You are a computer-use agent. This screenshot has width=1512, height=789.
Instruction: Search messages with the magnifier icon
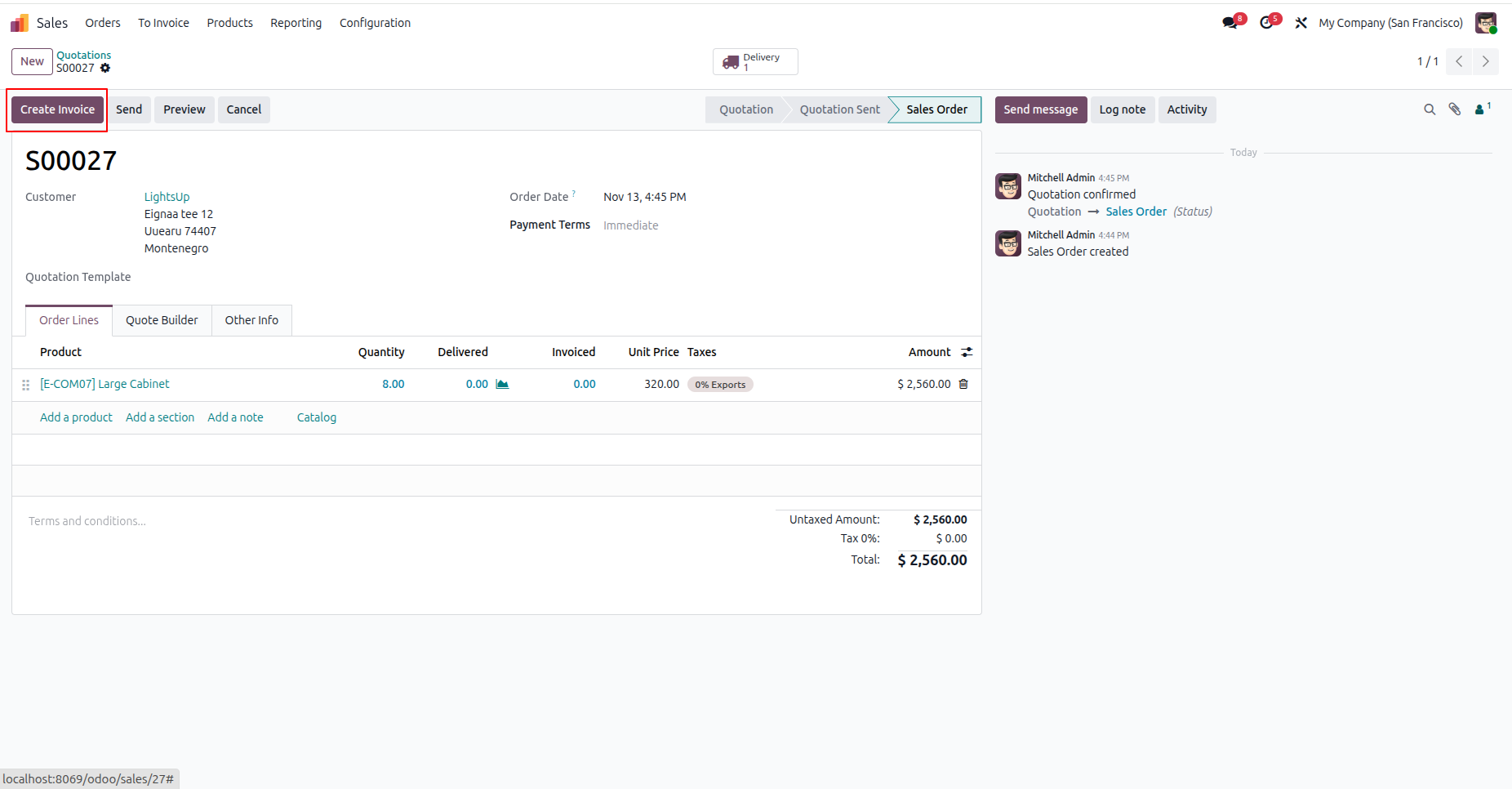1430,109
